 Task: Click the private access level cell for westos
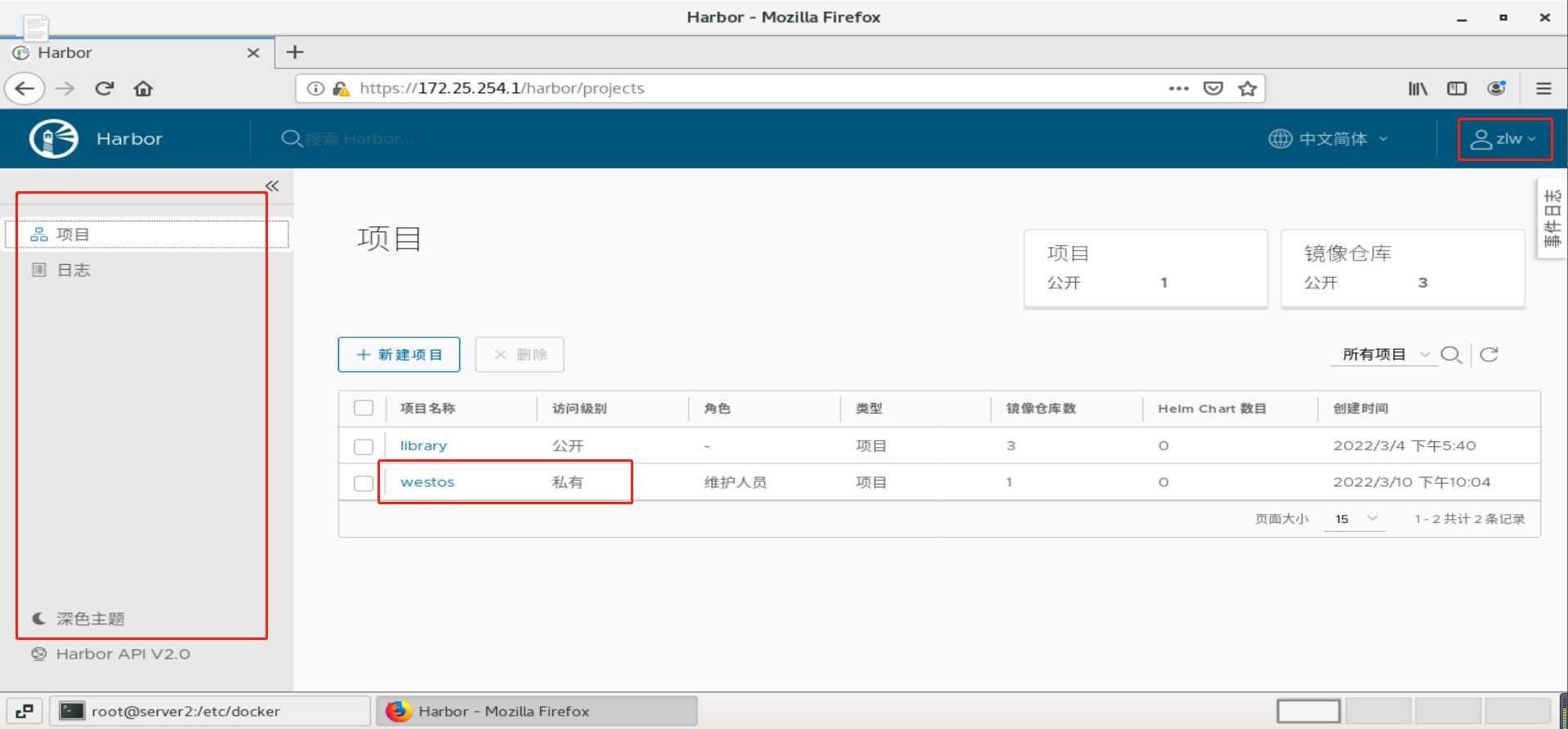click(567, 482)
